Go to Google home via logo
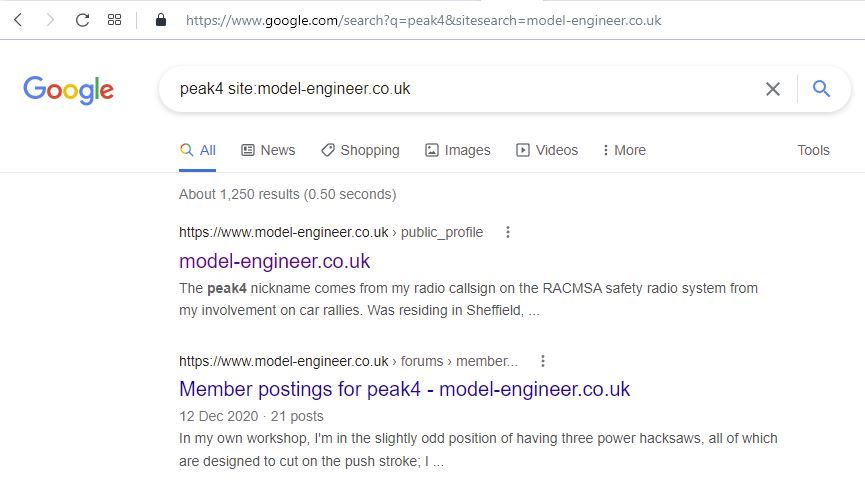This screenshot has width=865, height=488. [x=68, y=90]
